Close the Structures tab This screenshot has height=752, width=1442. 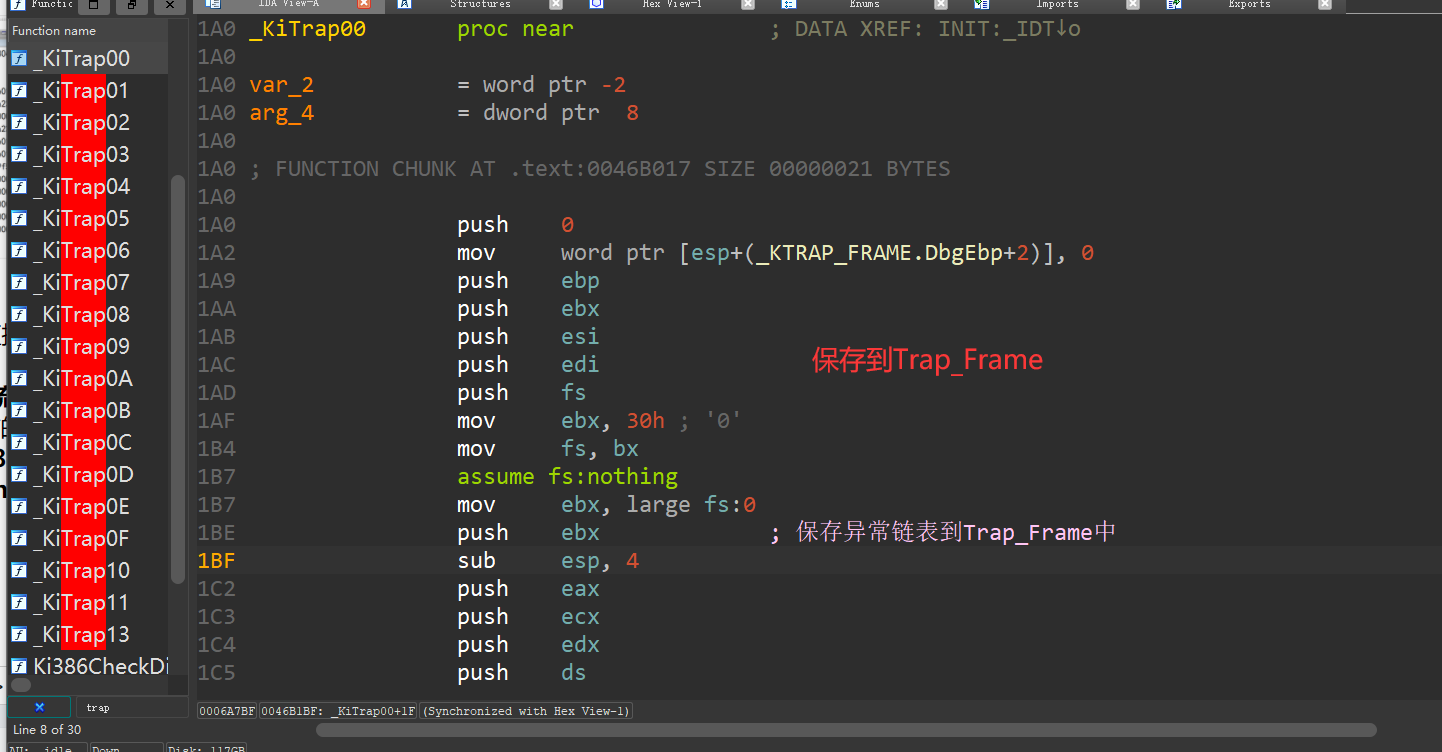[x=556, y=4]
